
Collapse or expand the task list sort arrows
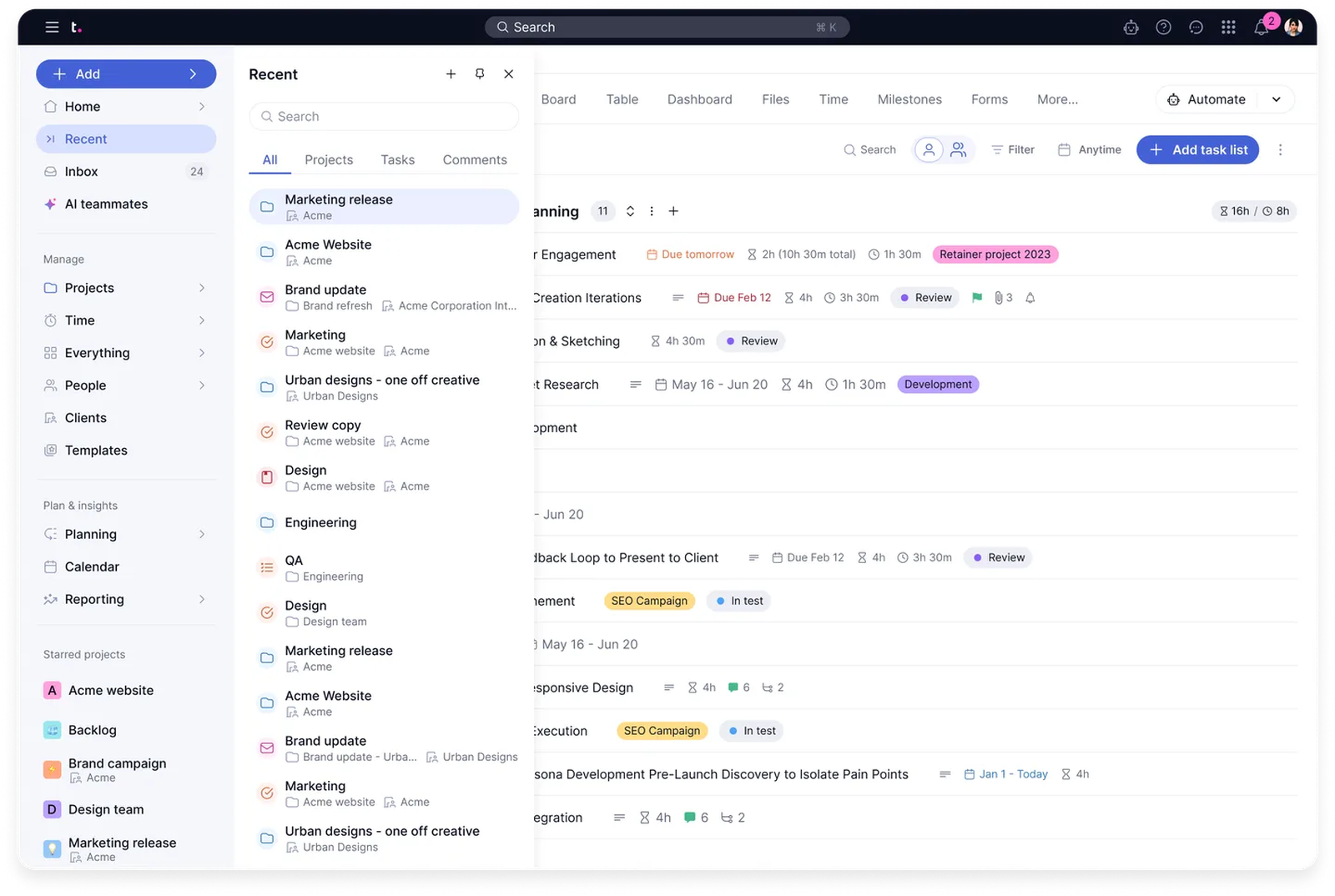coord(630,212)
